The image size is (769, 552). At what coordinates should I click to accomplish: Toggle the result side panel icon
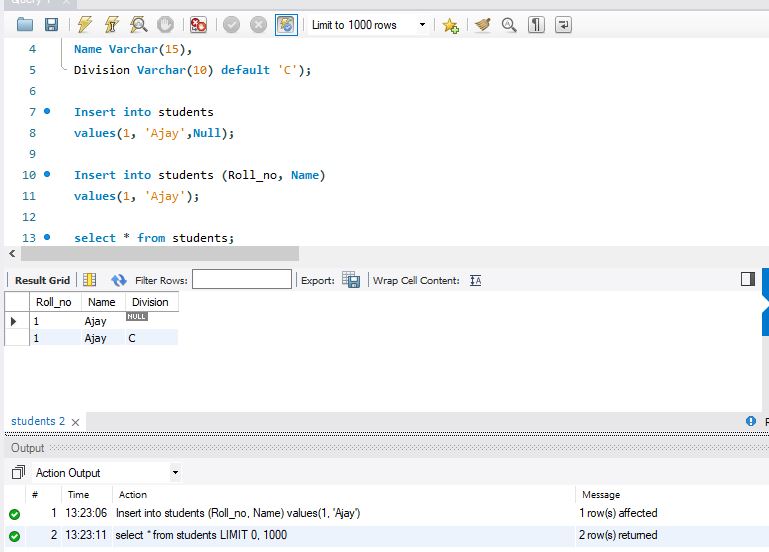pyautogui.click(x=748, y=279)
